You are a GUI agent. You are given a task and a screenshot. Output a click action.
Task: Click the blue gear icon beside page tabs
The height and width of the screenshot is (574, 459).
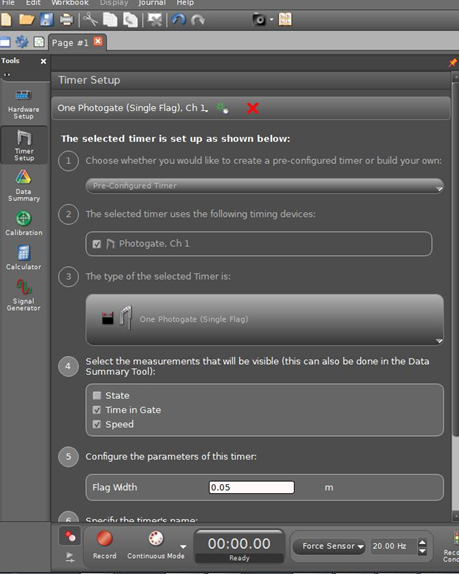pos(22,42)
